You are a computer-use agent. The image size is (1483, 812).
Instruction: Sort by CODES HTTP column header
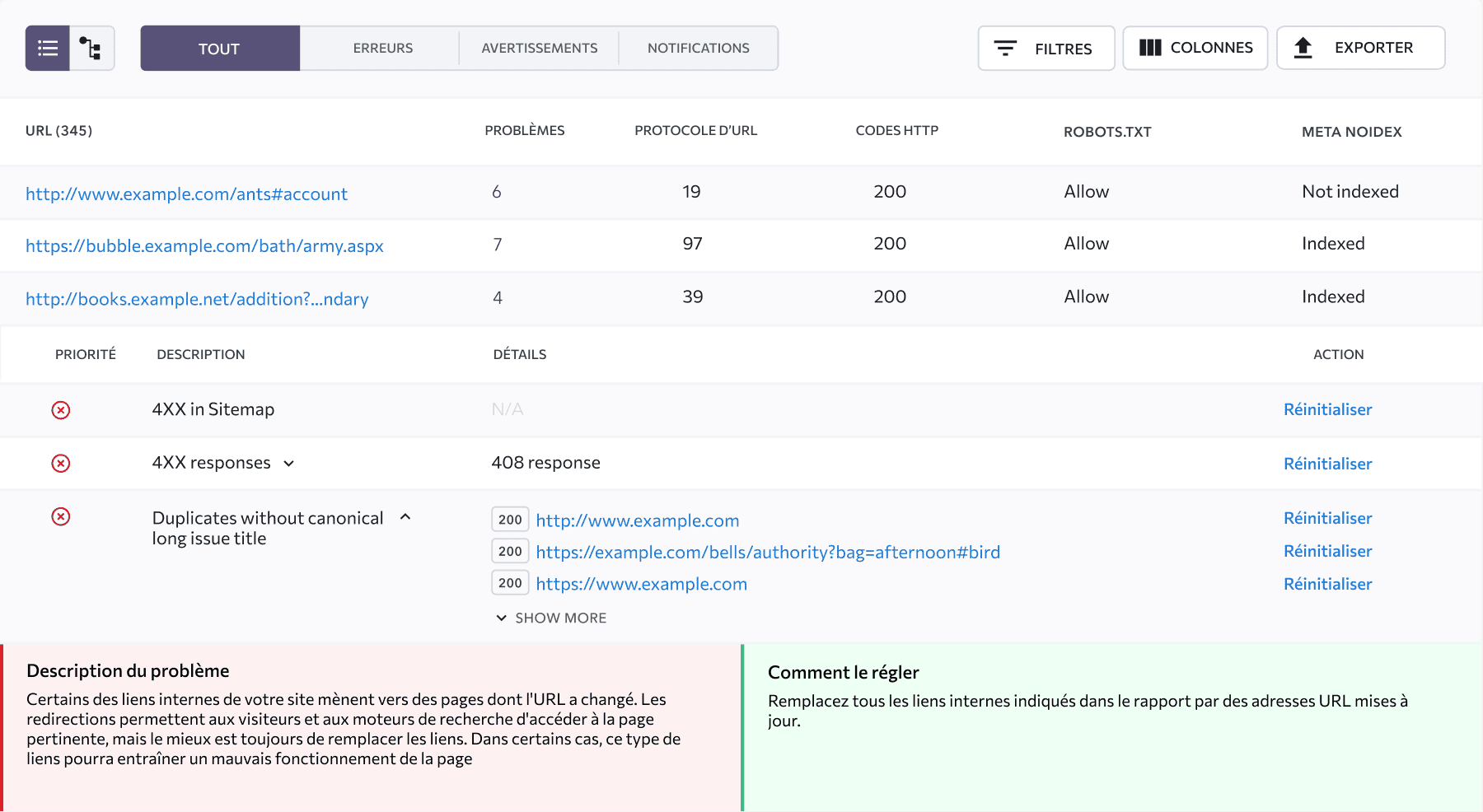(897, 131)
